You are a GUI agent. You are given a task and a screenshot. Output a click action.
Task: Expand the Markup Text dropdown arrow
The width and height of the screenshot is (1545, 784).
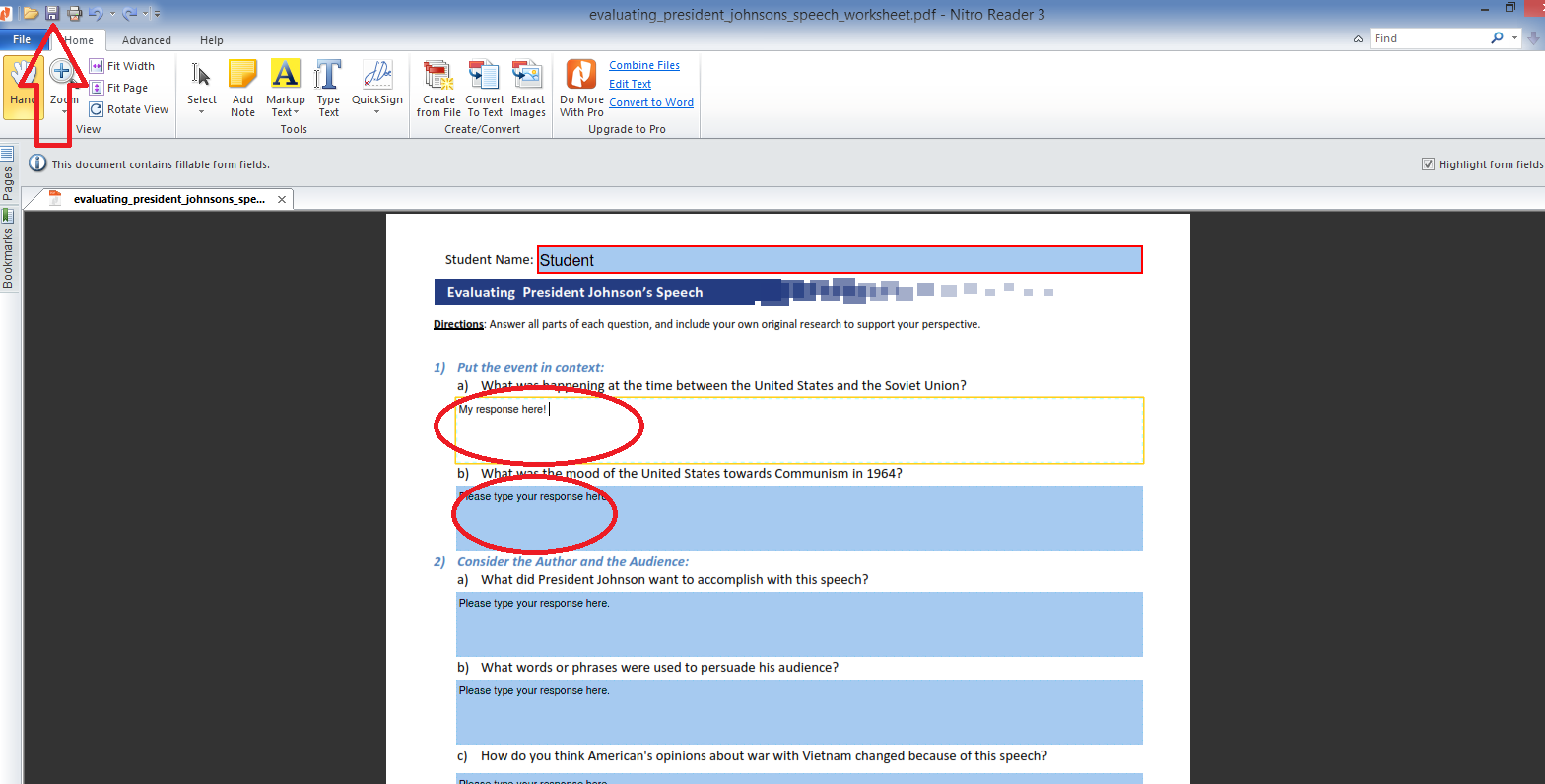coord(297,112)
